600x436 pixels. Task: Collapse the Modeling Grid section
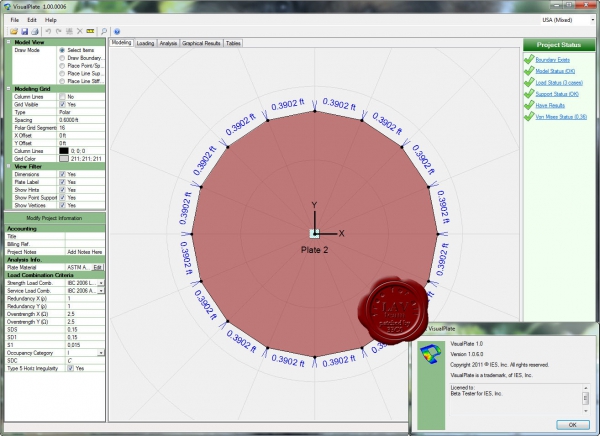(x=8, y=89)
